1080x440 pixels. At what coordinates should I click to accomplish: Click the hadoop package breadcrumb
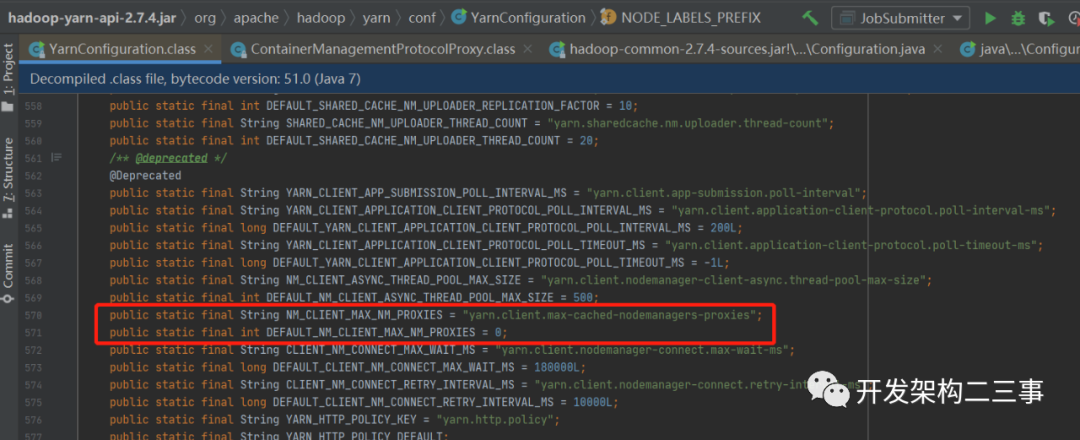(x=321, y=18)
